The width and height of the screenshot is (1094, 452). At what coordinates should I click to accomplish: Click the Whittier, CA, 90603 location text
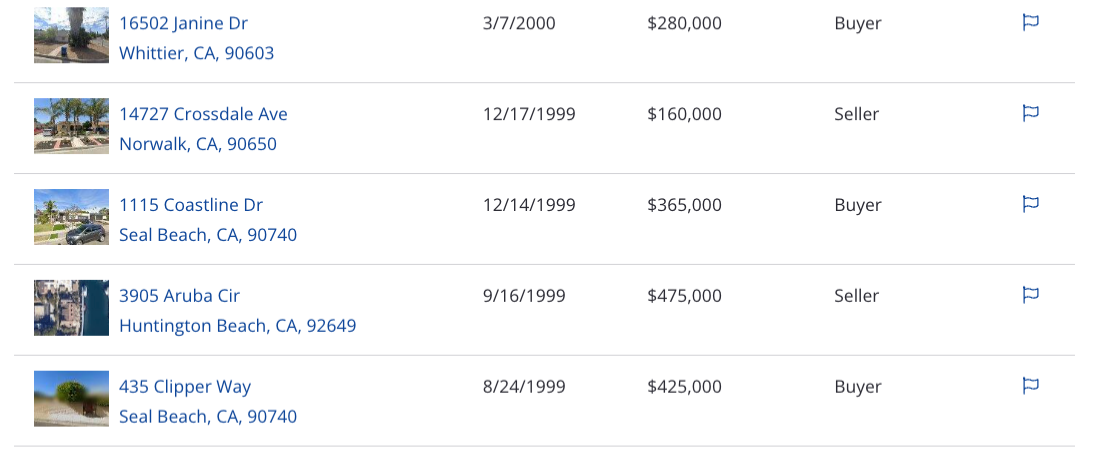(197, 53)
